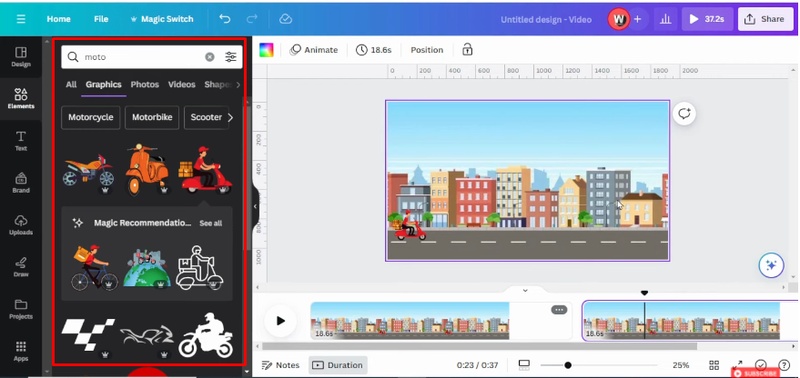Open the Apps sidebar tab

click(21, 351)
